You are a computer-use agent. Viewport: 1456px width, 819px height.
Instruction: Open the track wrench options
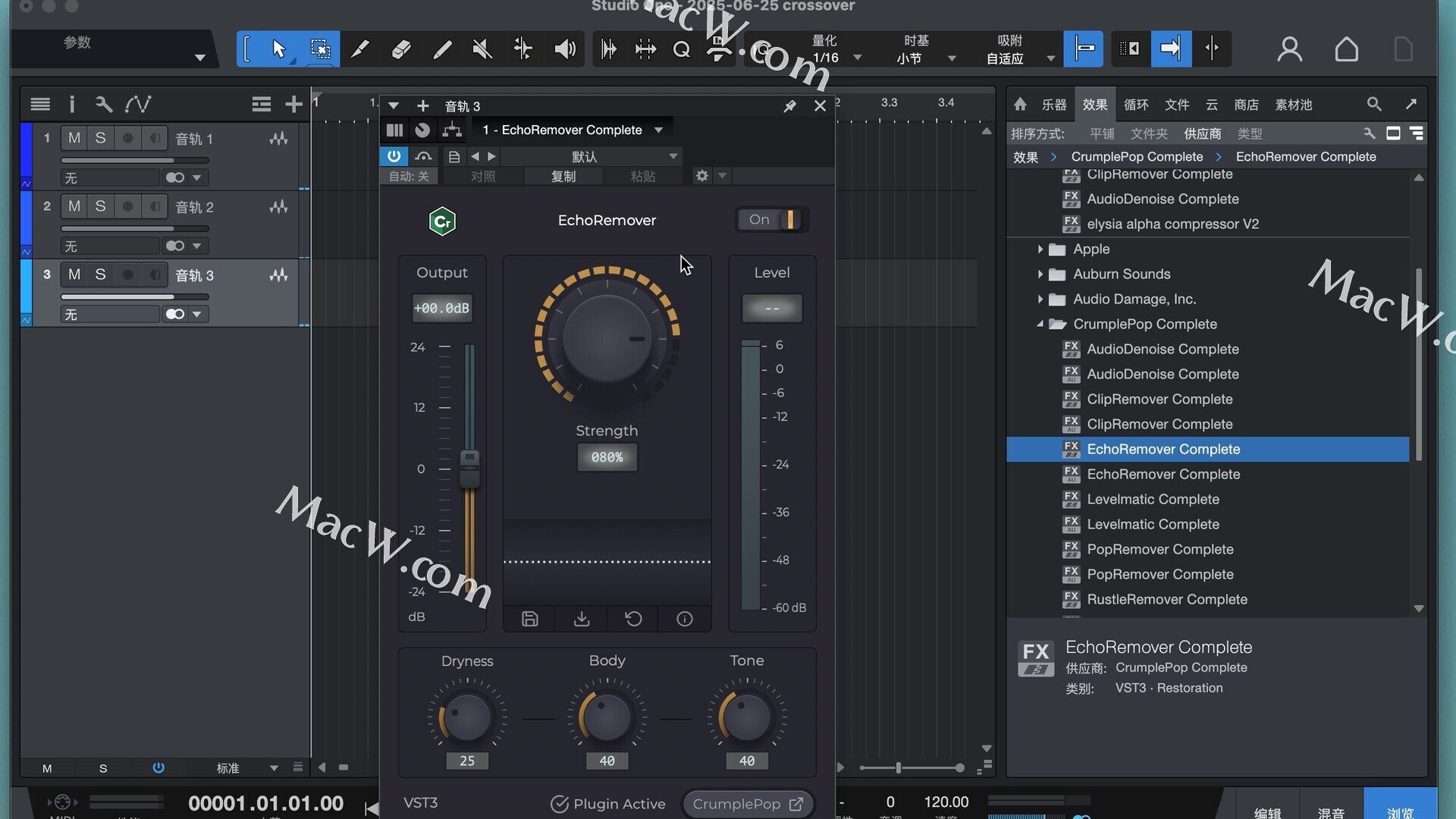[x=104, y=104]
